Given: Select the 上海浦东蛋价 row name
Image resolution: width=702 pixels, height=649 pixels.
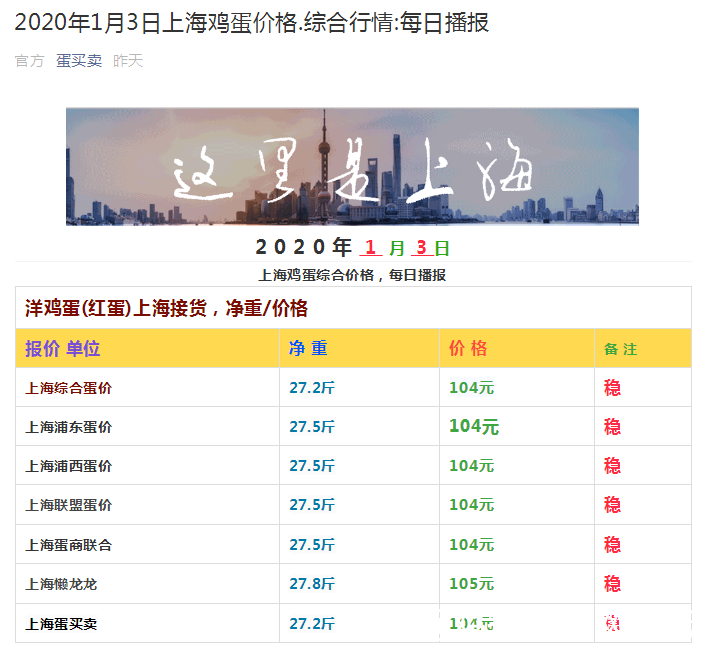Looking at the screenshot, I should click(69, 427).
